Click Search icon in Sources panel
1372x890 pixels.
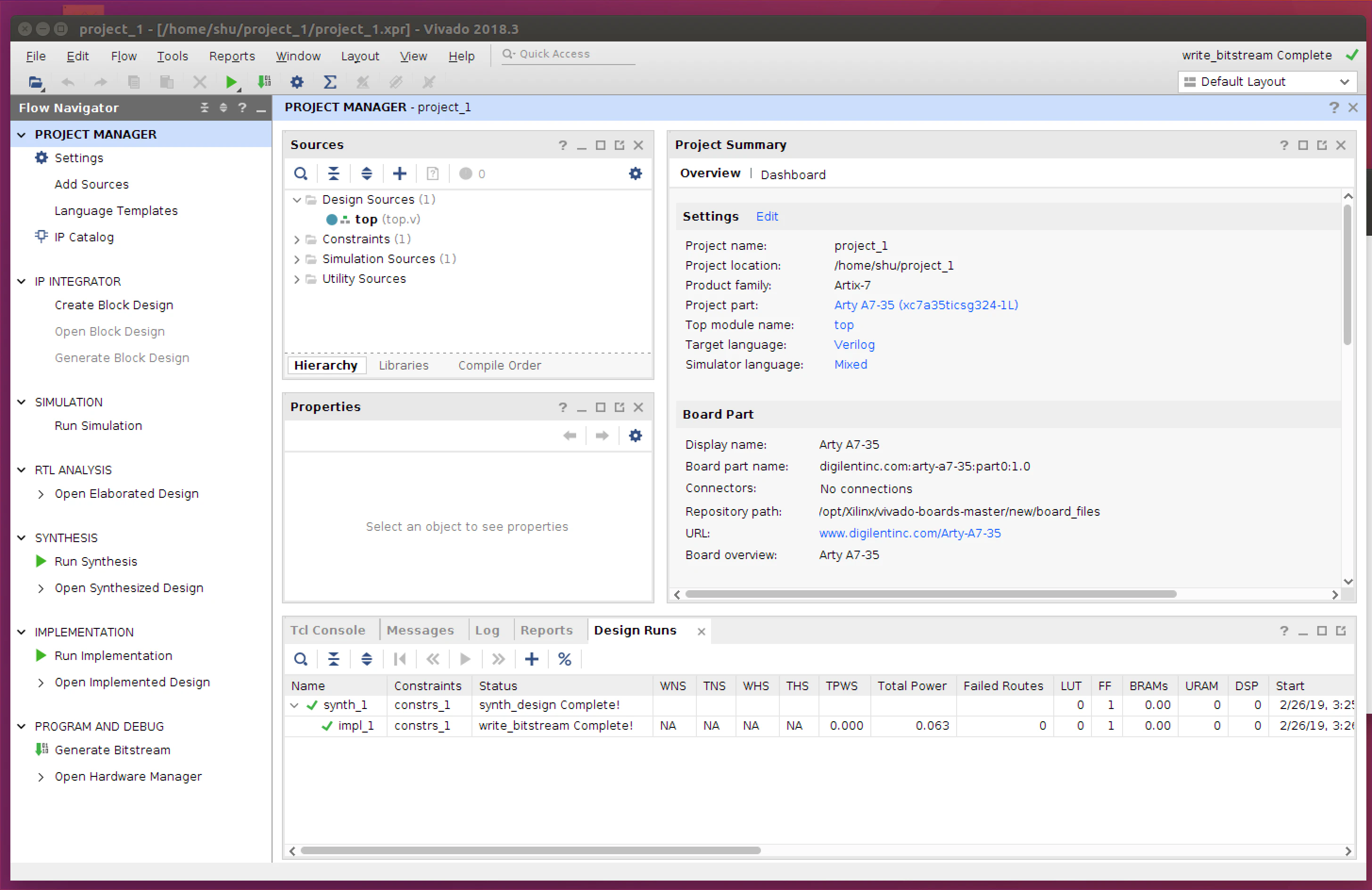coord(300,173)
